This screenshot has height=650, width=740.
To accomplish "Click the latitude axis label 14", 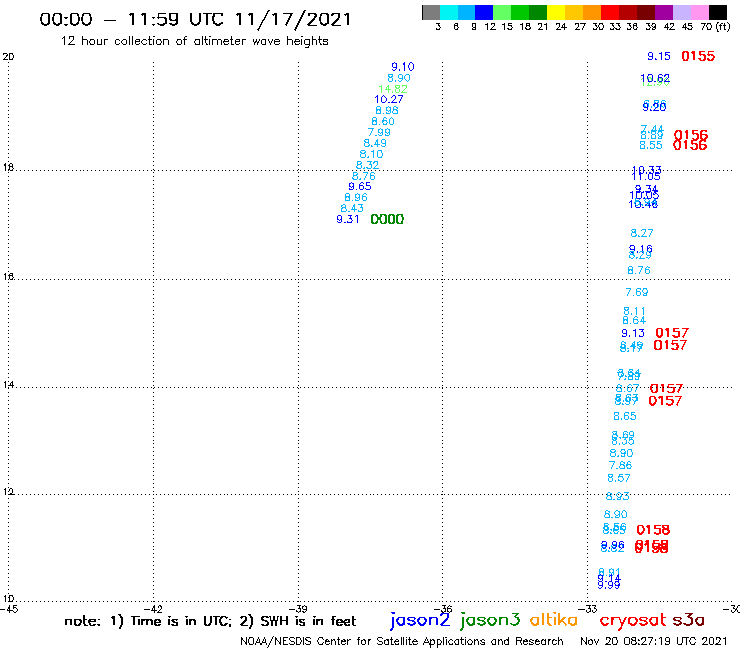I will [8, 385].
